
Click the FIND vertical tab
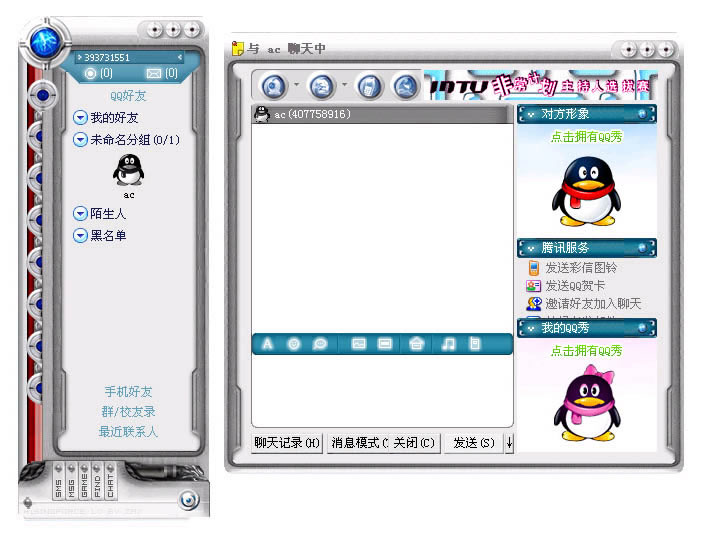pyautogui.click(x=97, y=482)
